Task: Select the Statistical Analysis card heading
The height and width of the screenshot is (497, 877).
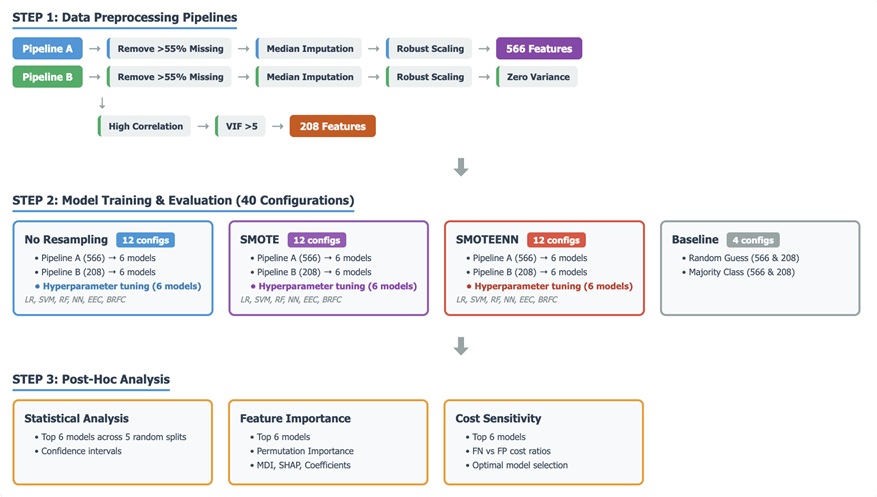Action: click(x=76, y=418)
